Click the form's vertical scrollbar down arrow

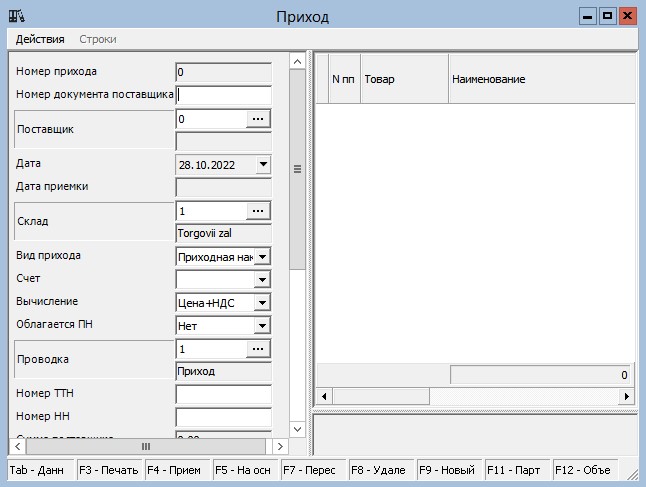[x=296, y=428]
